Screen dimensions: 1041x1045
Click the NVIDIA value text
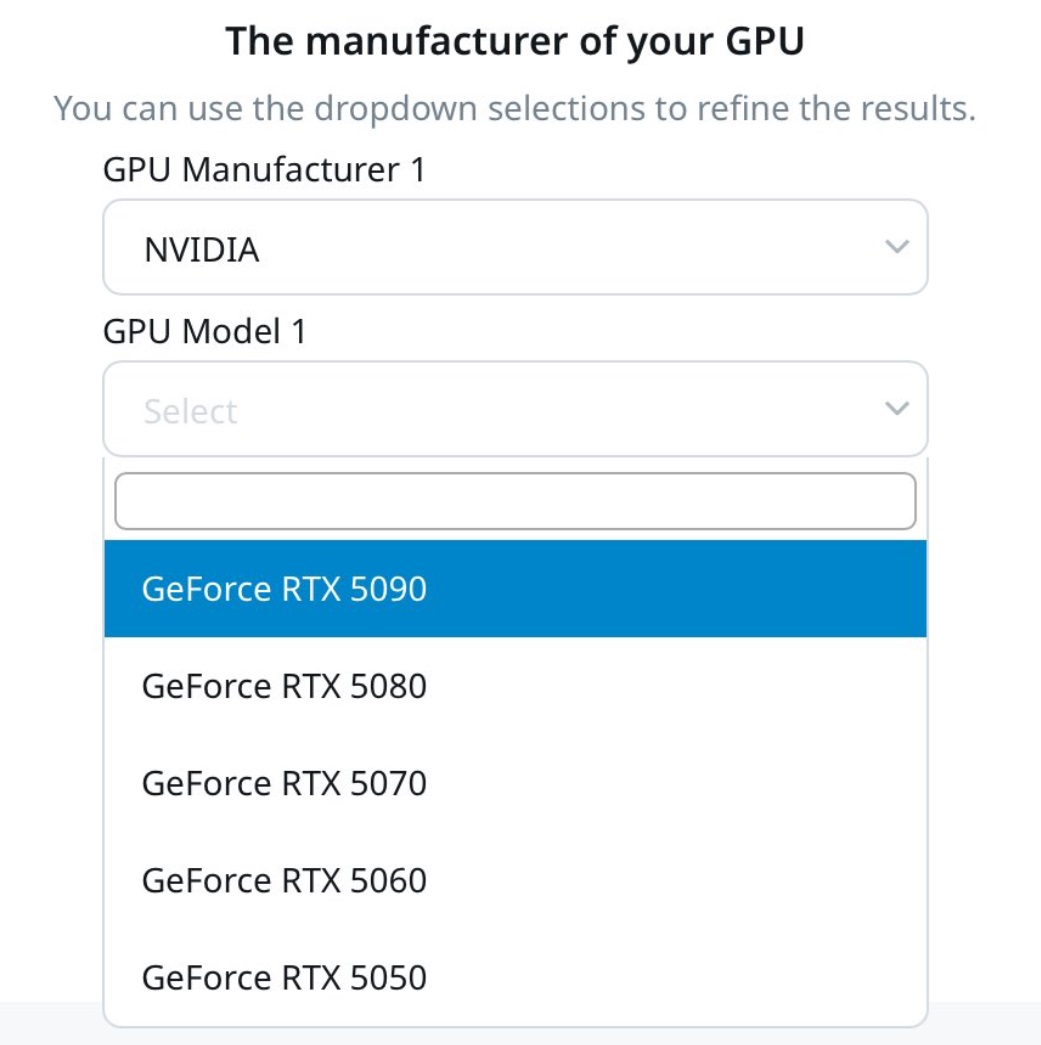click(x=201, y=250)
